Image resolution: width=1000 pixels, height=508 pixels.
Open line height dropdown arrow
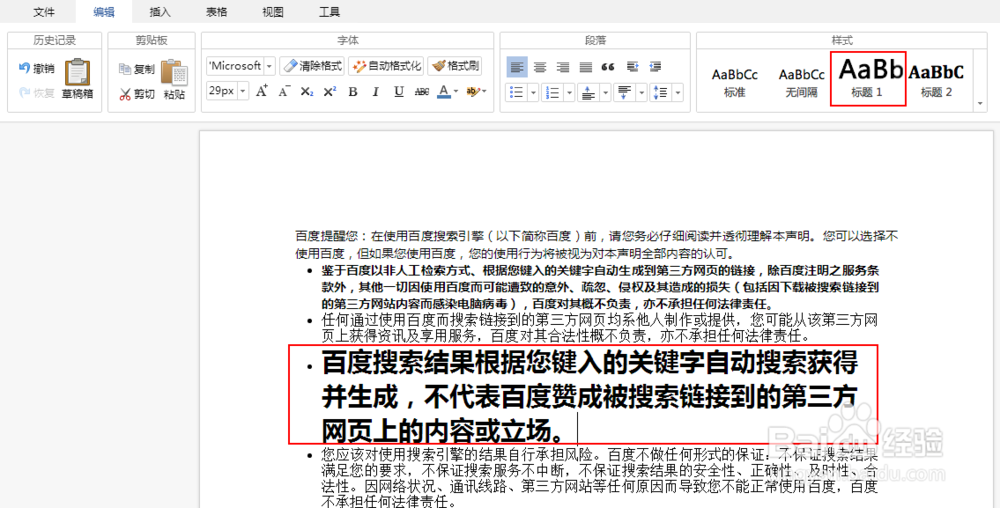678,92
